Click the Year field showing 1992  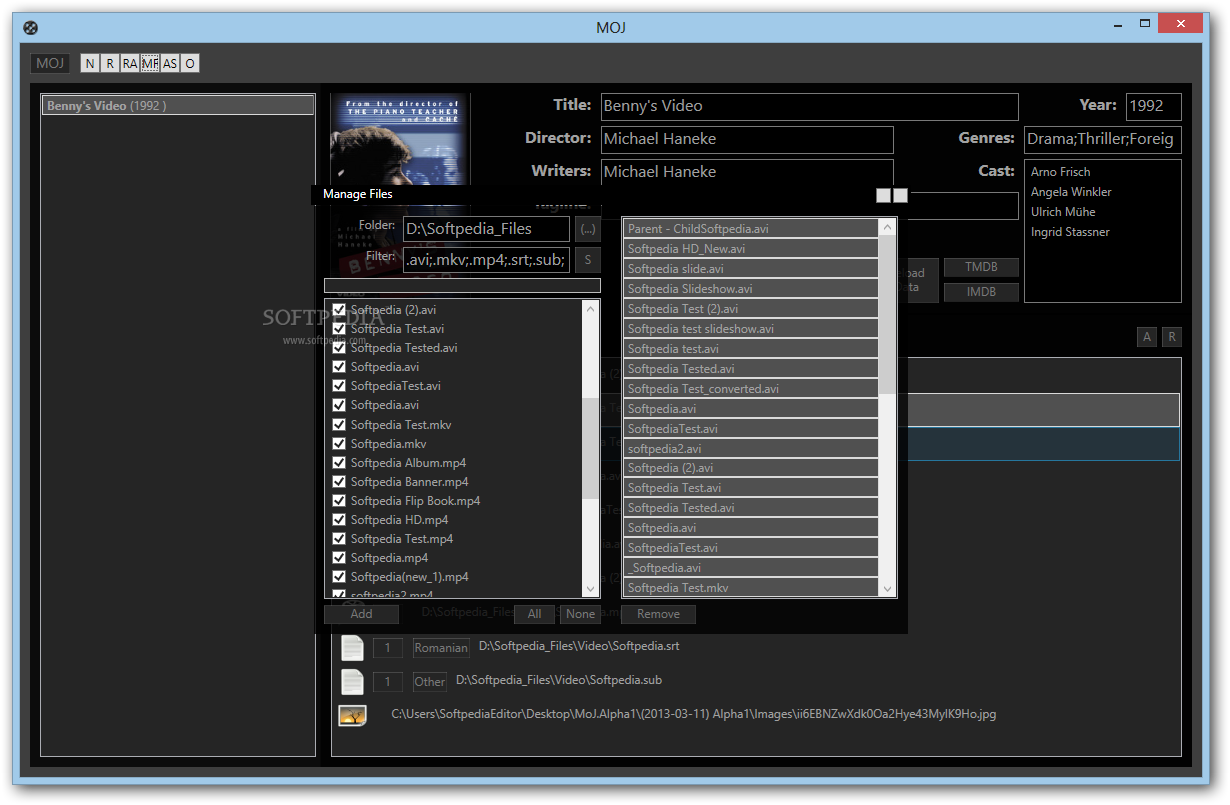pos(1154,106)
